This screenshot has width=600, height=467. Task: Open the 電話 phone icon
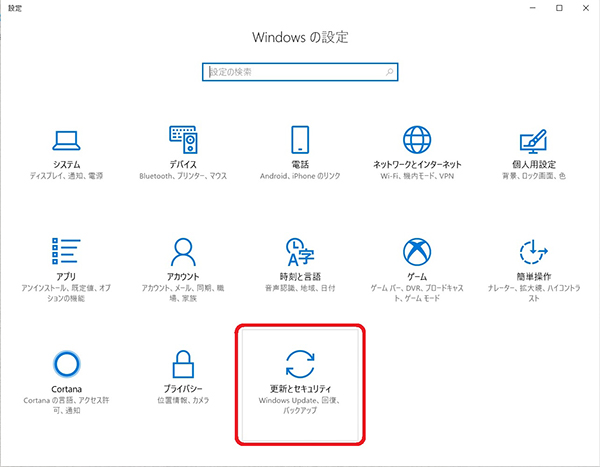(x=300, y=140)
